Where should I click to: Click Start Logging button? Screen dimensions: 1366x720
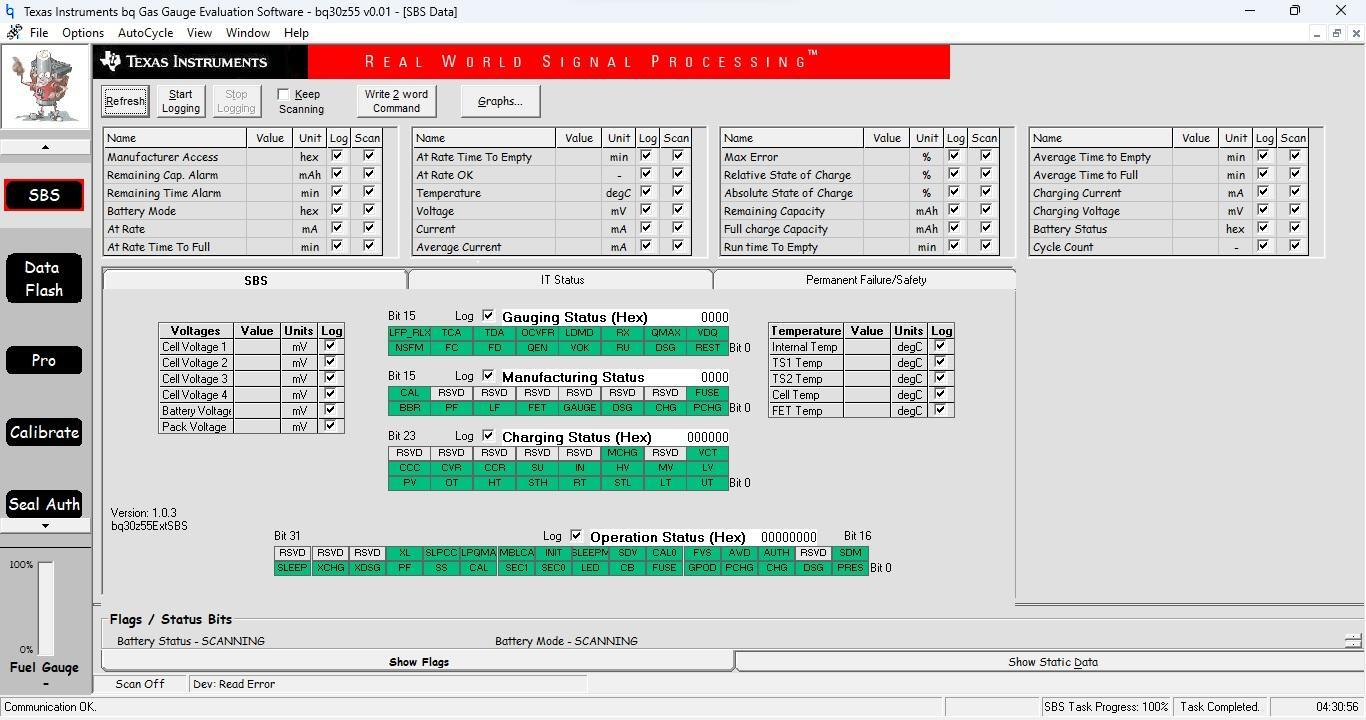coord(181,101)
